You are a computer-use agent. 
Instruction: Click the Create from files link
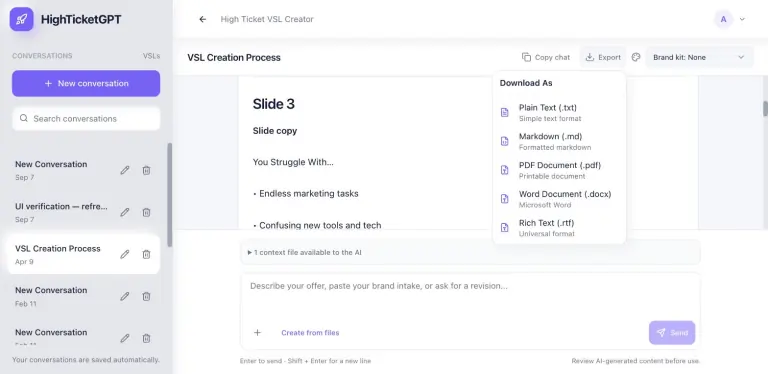[x=310, y=332]
